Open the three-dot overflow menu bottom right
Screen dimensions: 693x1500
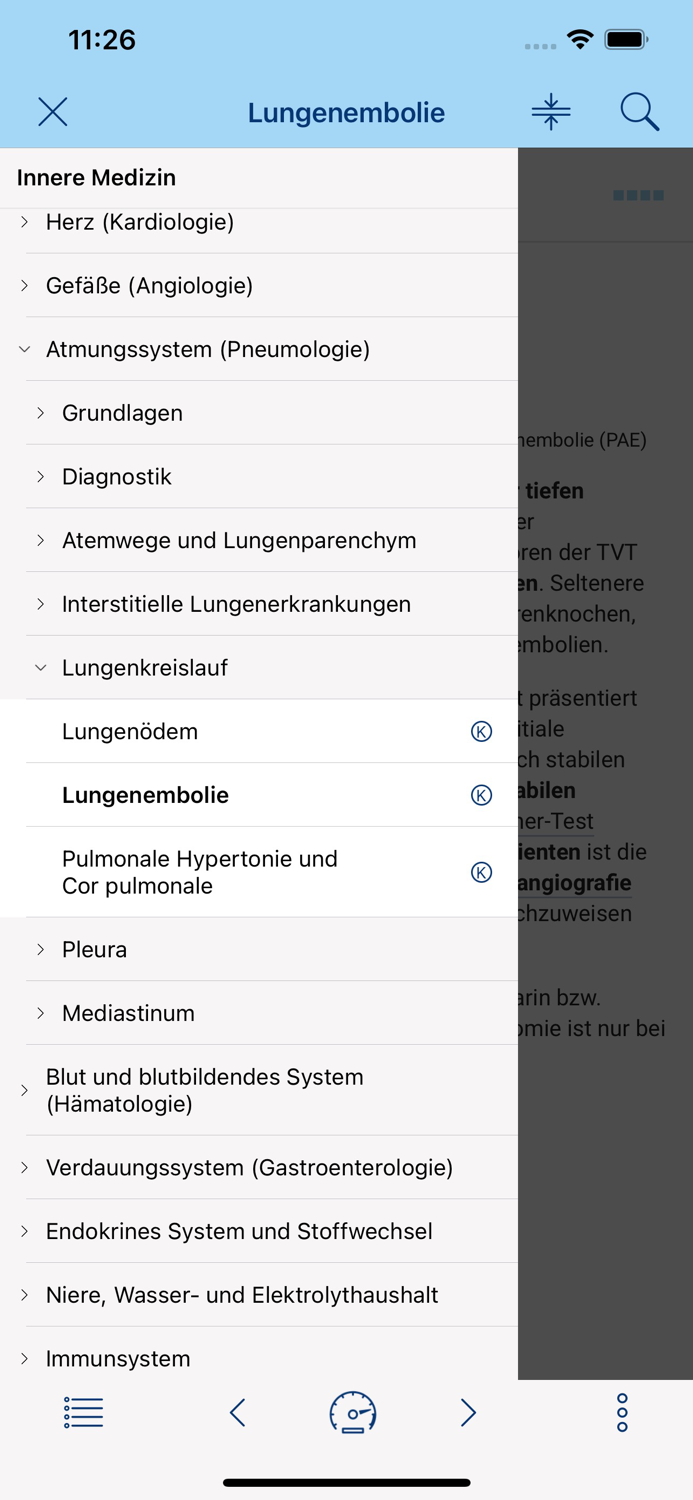[620, 1412]
